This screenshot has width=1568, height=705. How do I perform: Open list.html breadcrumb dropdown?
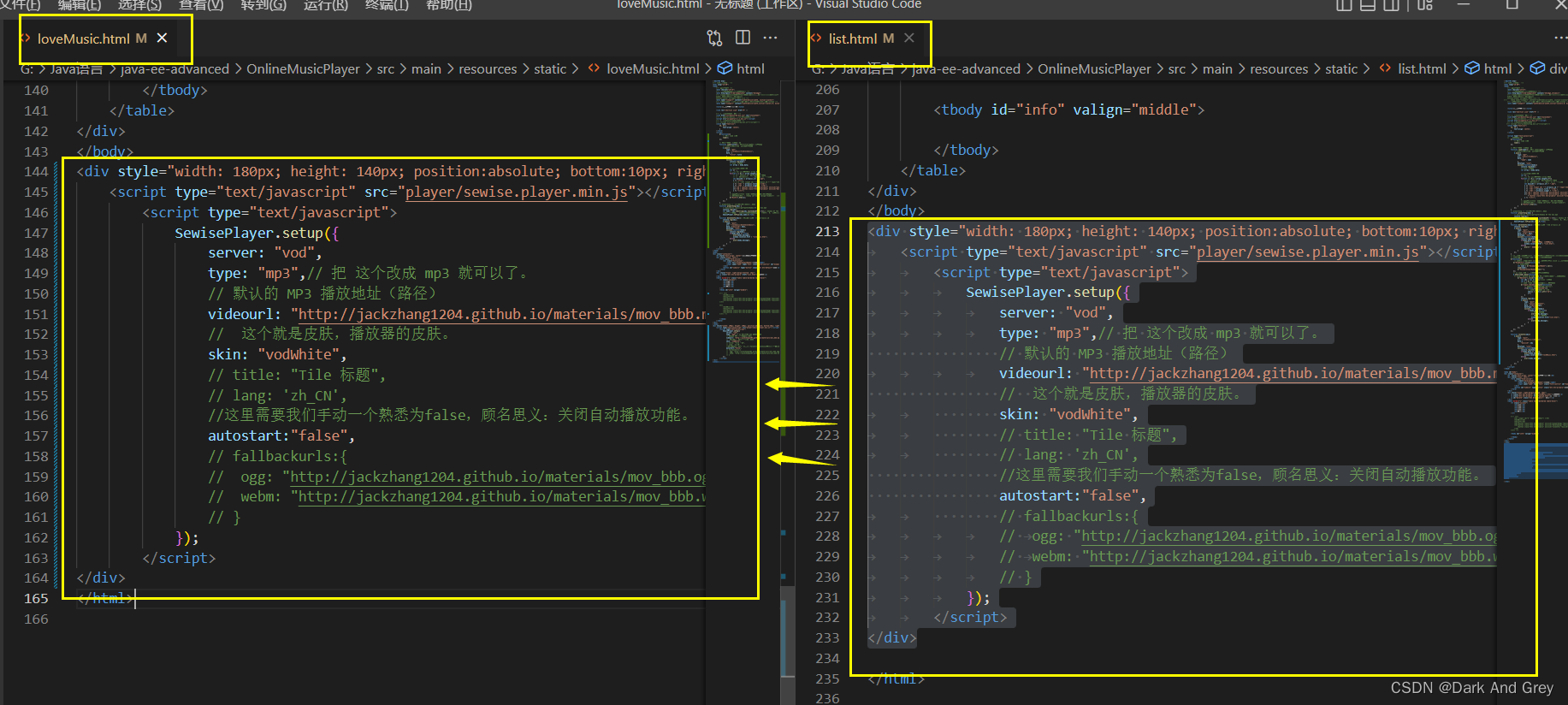pyautogui.click(x=1422, y=68)
